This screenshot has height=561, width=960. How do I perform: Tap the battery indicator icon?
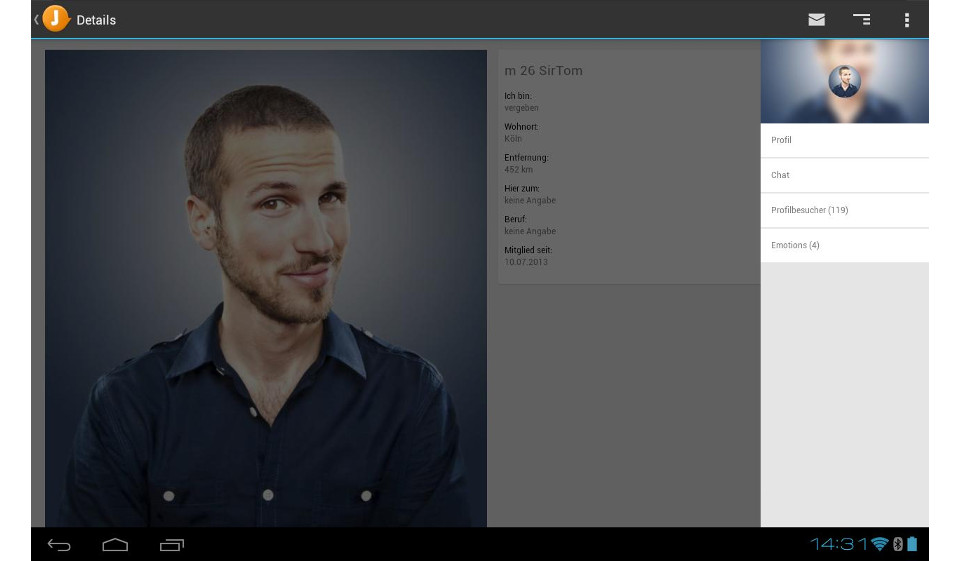point(912,544)
